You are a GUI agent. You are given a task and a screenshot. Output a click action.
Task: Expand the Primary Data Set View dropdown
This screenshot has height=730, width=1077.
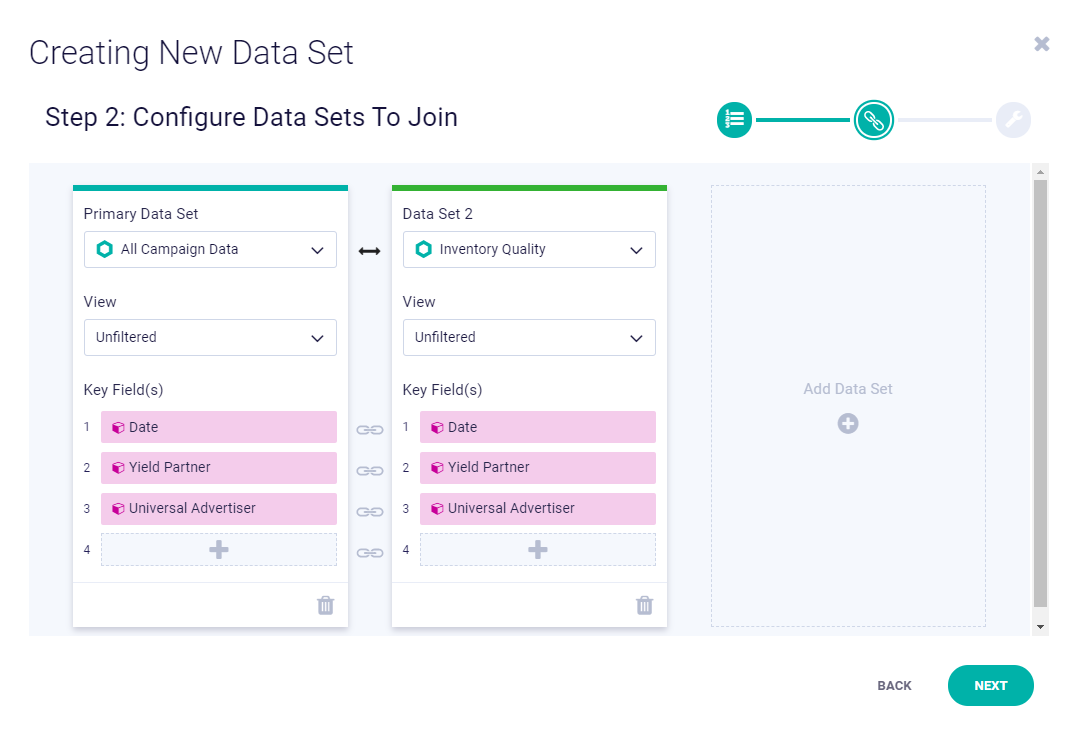click(210, 337)
